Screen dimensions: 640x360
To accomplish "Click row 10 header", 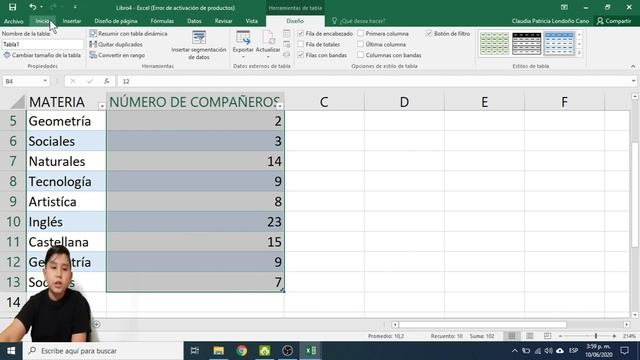I will [x=13, y=222].
